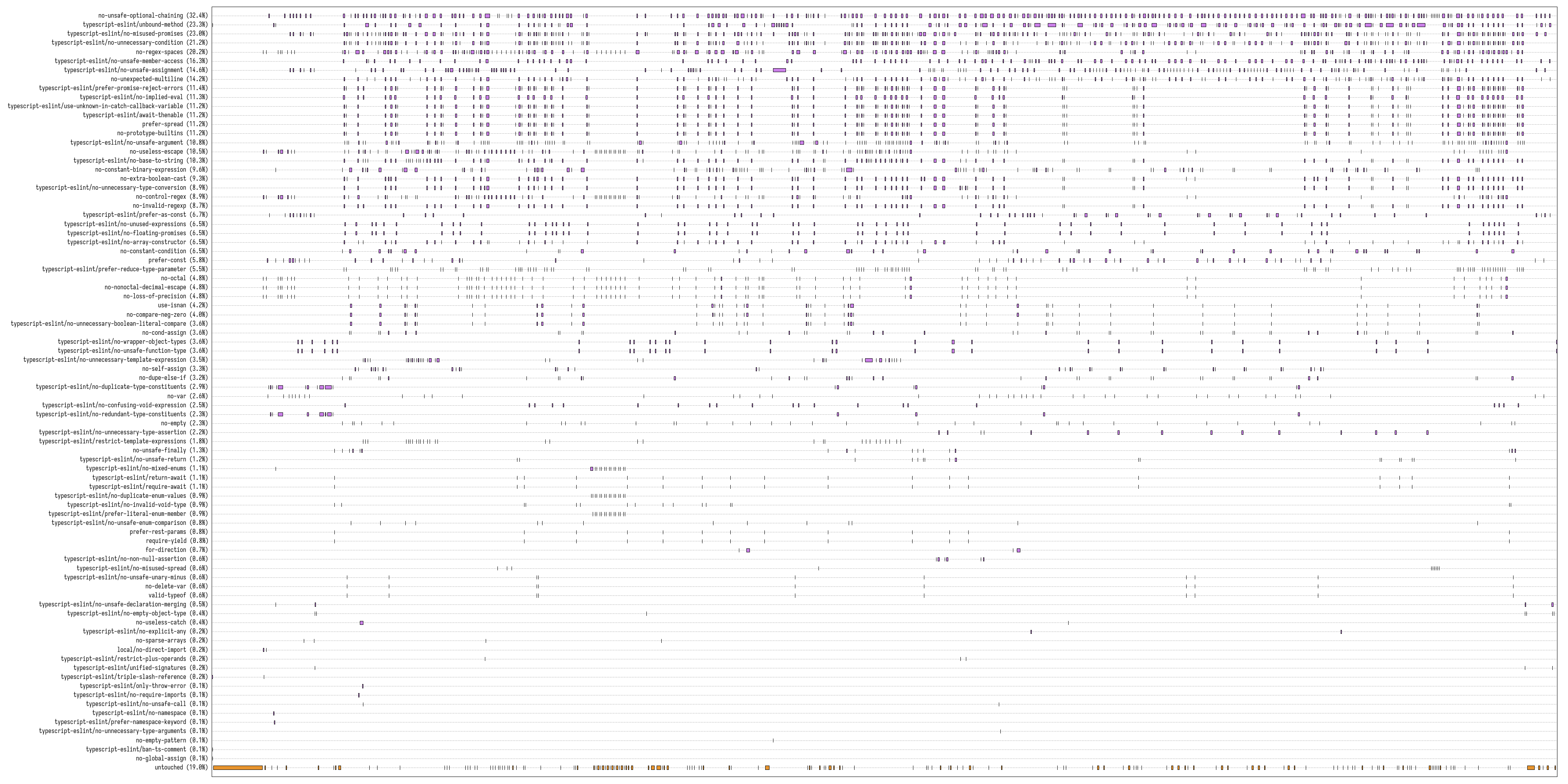Select the no-constant-binary-expression (9.6%) label
Viewport: 1568px width, 784px height.
point(152,170)
